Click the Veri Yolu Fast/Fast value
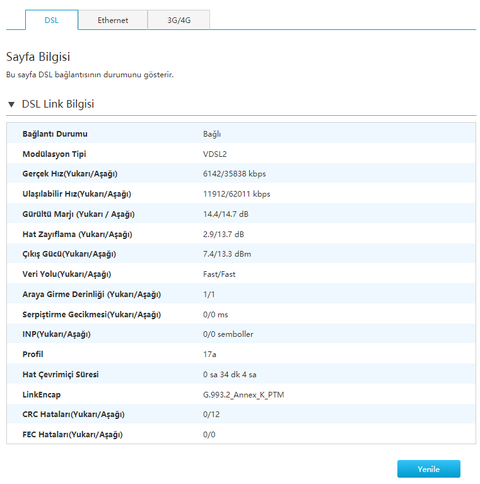This screenshot has width=480, height=484. [x=219, y=274]
